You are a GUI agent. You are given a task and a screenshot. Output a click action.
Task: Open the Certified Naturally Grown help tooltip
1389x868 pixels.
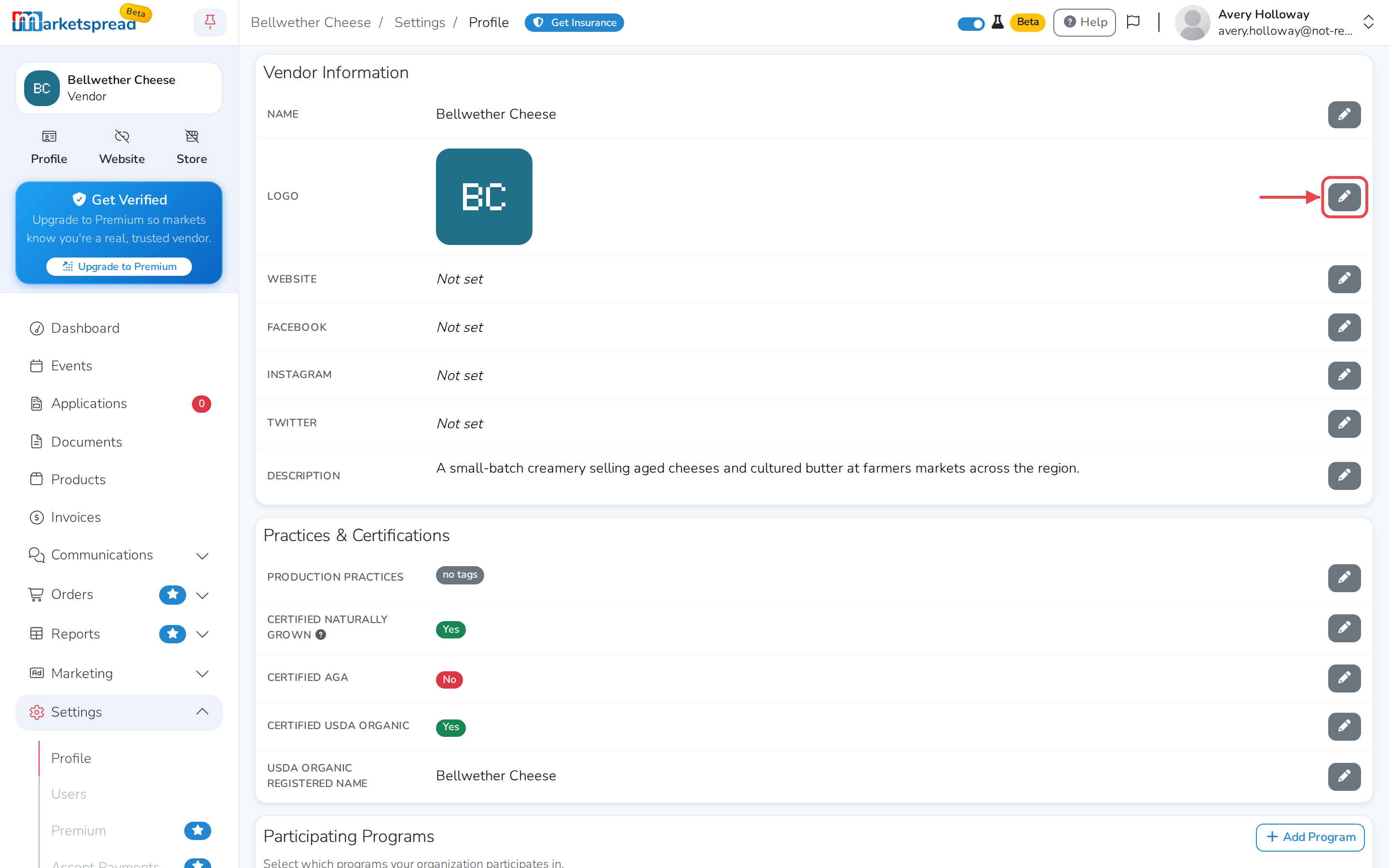pyautogui.click(x=321, y=634)
